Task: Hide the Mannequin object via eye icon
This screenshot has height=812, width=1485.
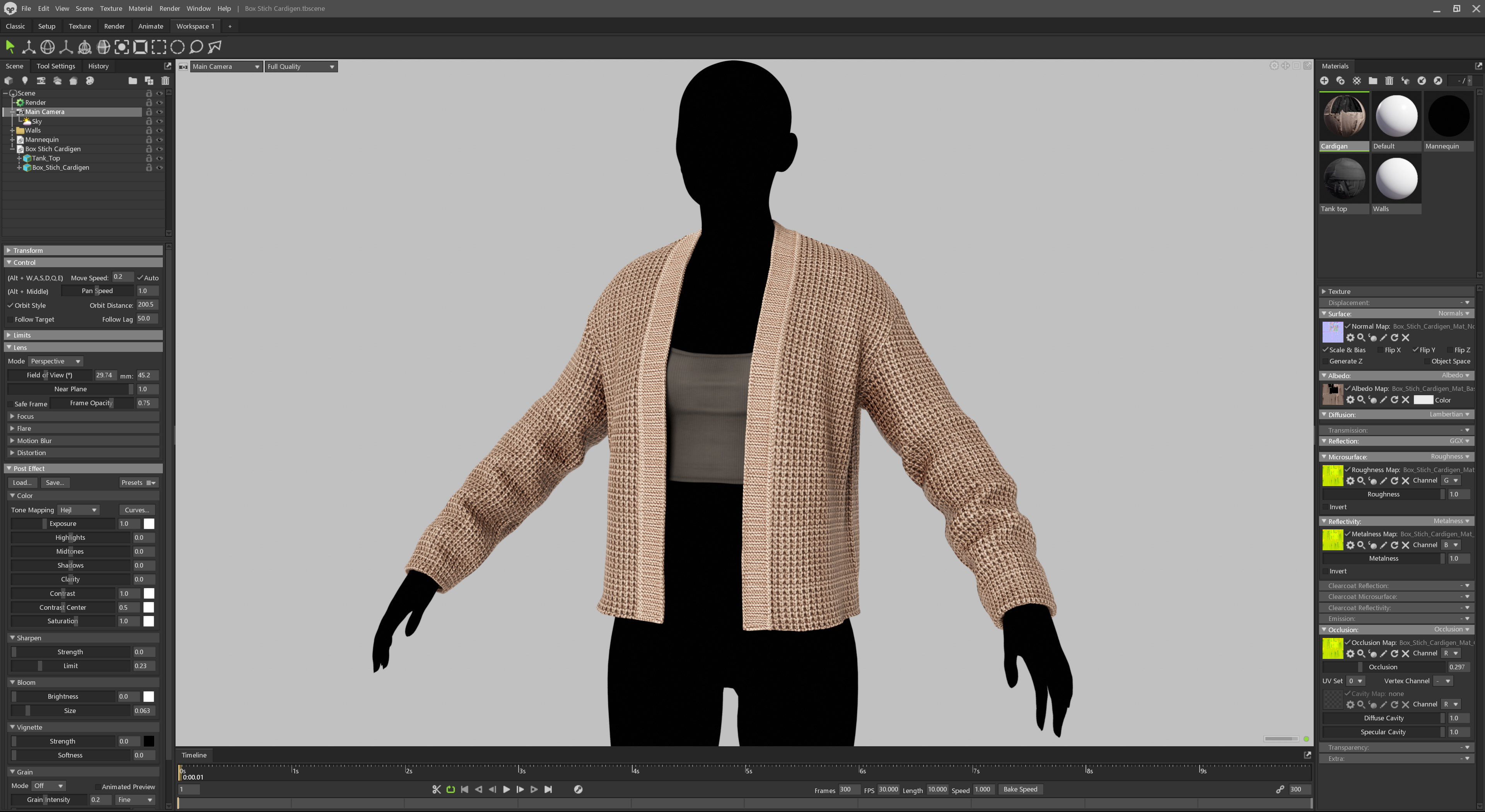Action: pyautogui.click(x=160, y=140)
